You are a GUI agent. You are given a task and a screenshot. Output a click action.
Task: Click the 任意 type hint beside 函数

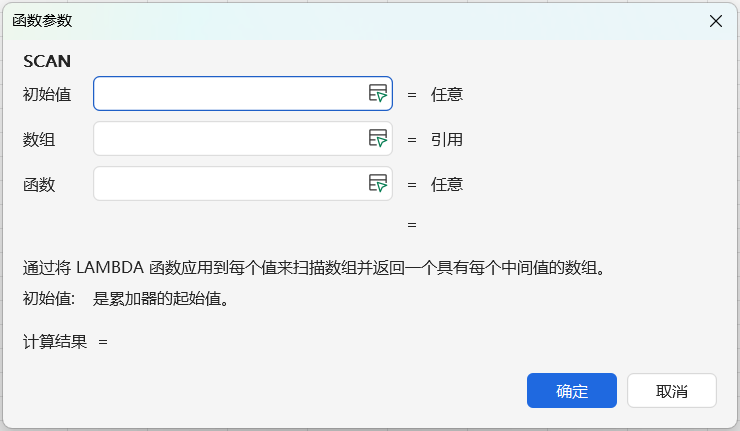pos(447,184)
